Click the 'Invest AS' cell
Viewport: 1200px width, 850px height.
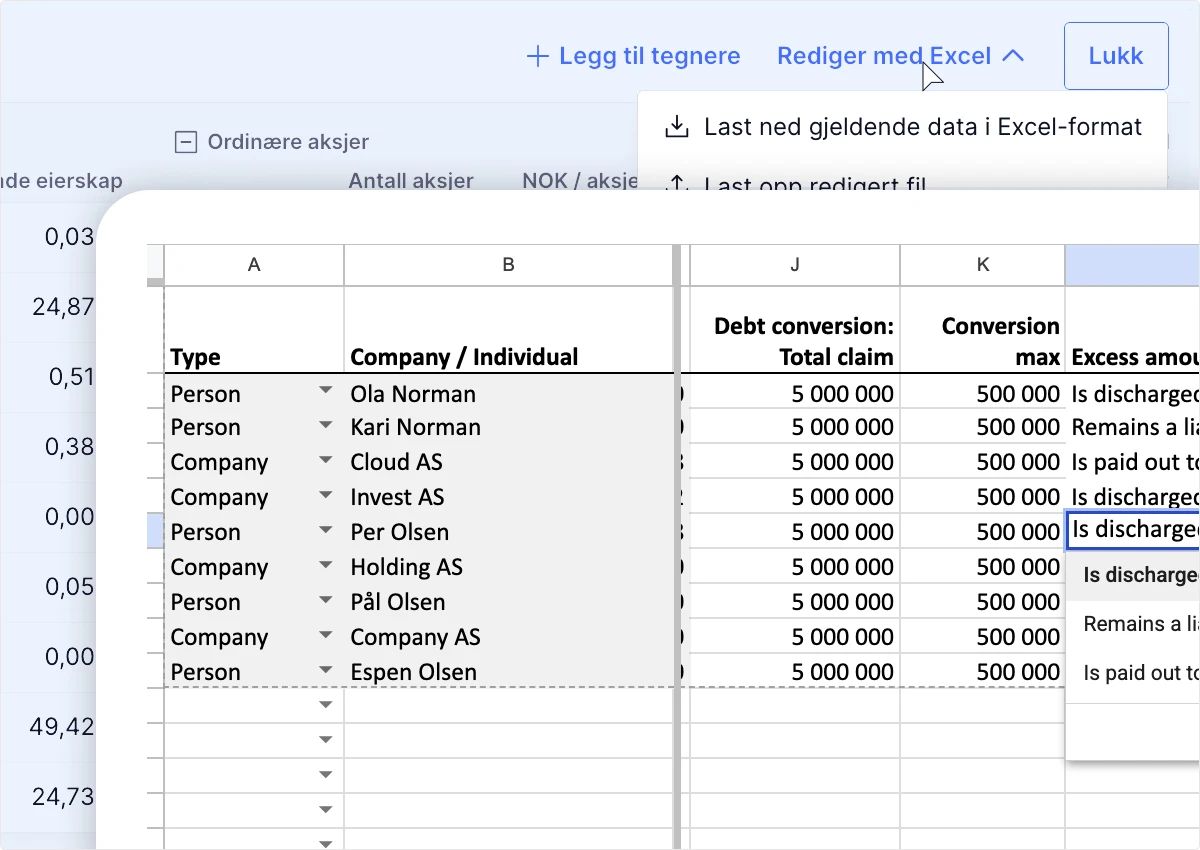pos(509,497)
